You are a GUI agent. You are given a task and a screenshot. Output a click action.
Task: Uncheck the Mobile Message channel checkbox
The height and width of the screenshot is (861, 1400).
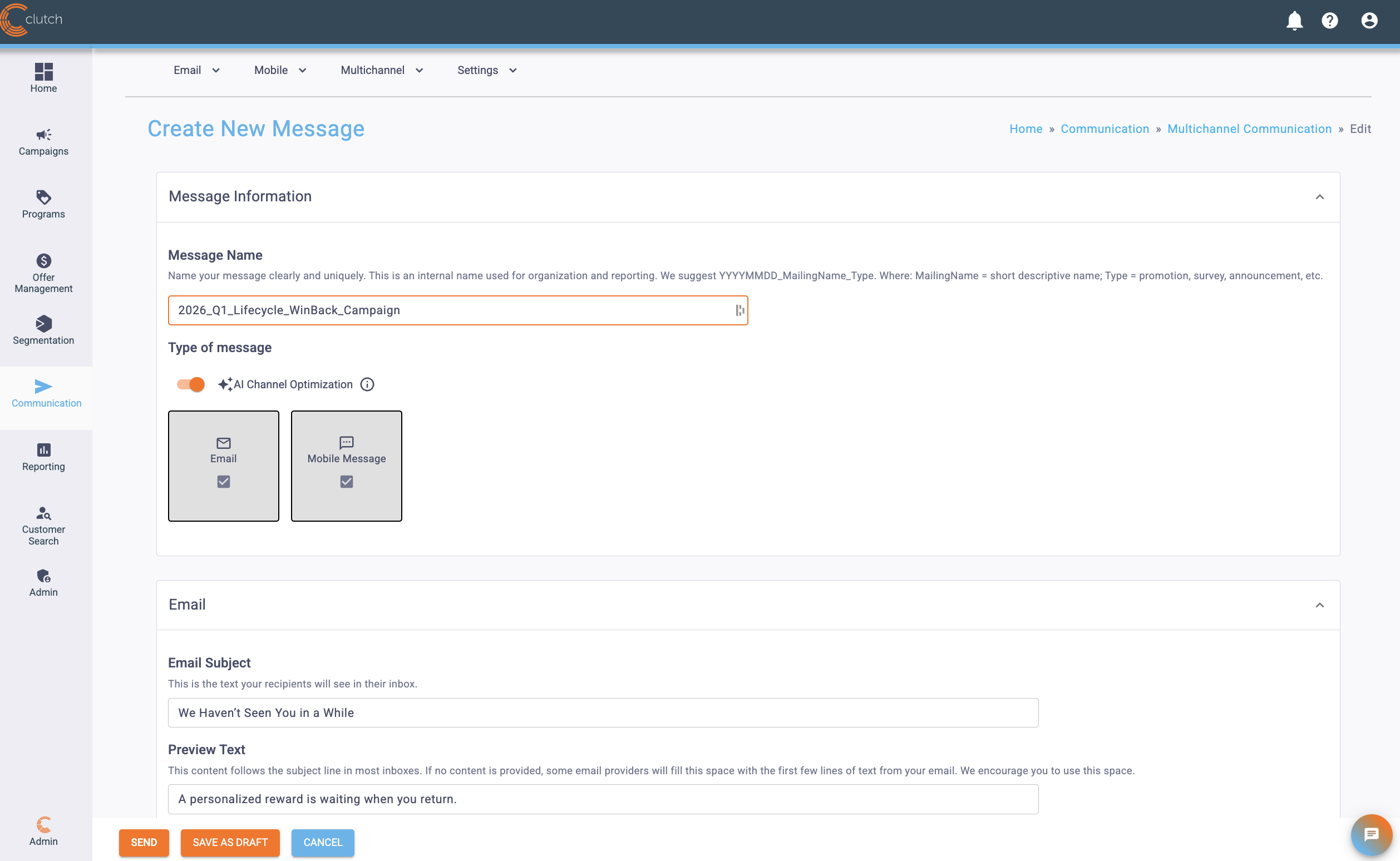click(346, 482)
